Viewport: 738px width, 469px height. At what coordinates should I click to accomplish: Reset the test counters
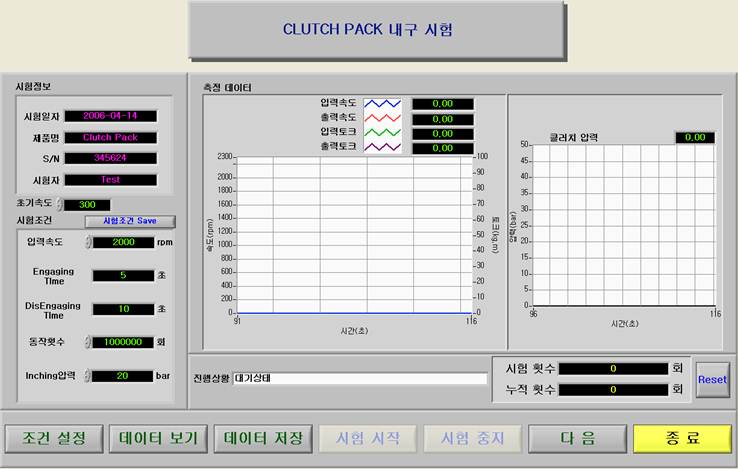coord(712,380)
